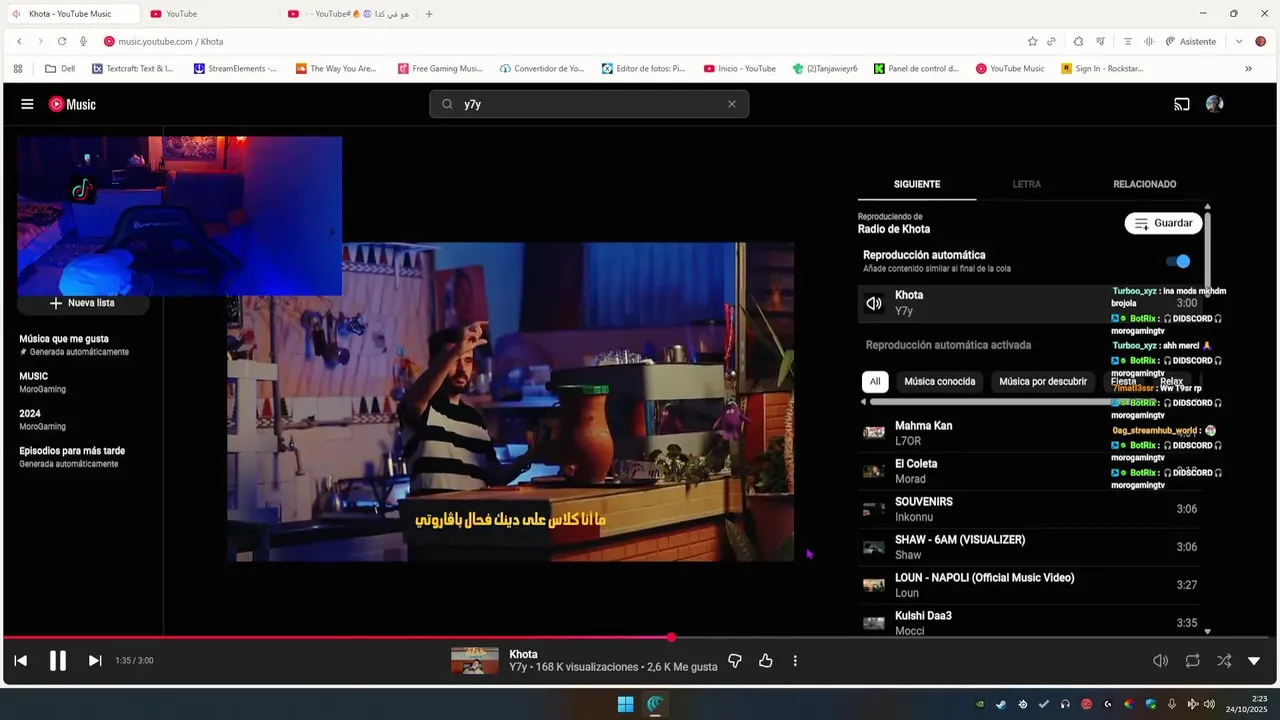Toggle repeat mode
The width and height of the screenshot is (1280, 720).
point(1192,661)
